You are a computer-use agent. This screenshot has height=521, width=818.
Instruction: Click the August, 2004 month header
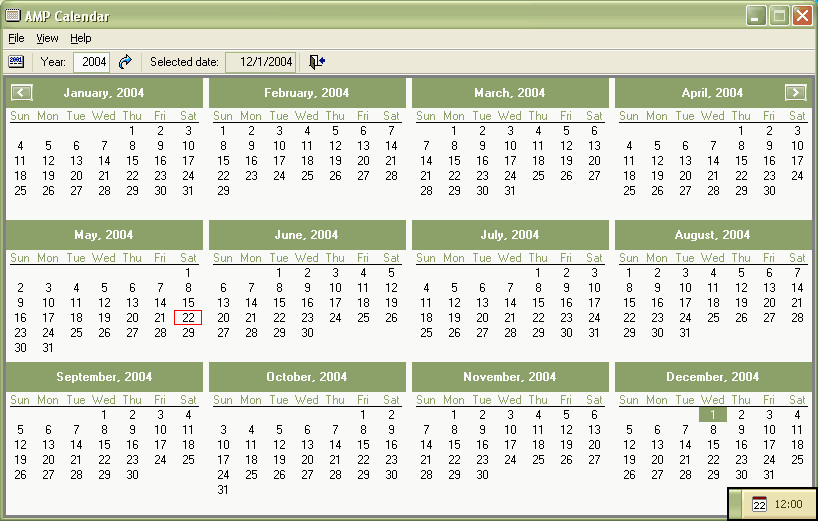[712, 235]
